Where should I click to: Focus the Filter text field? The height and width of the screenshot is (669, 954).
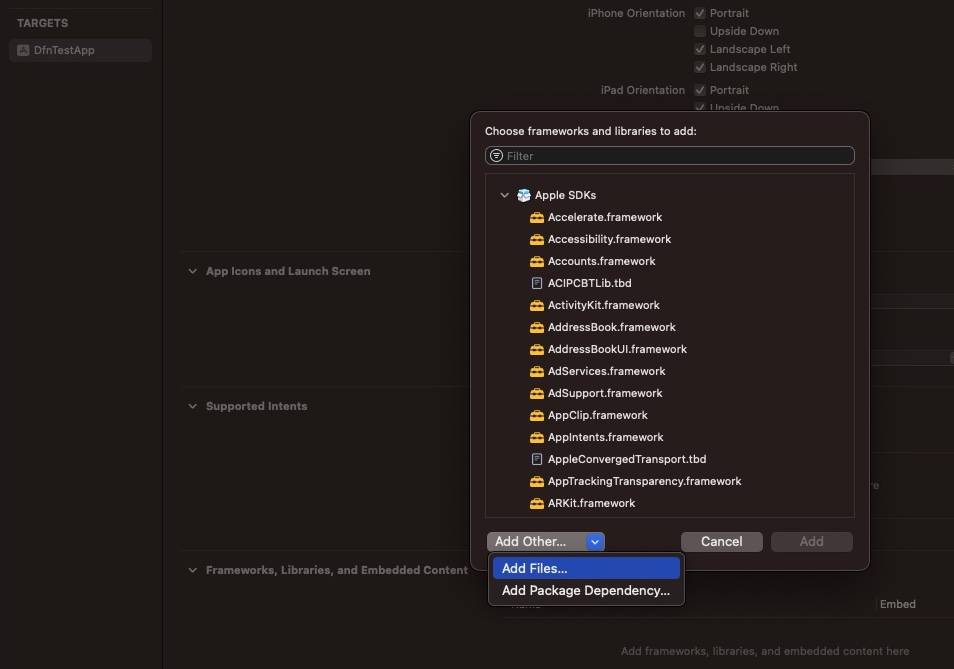(675, 156)
